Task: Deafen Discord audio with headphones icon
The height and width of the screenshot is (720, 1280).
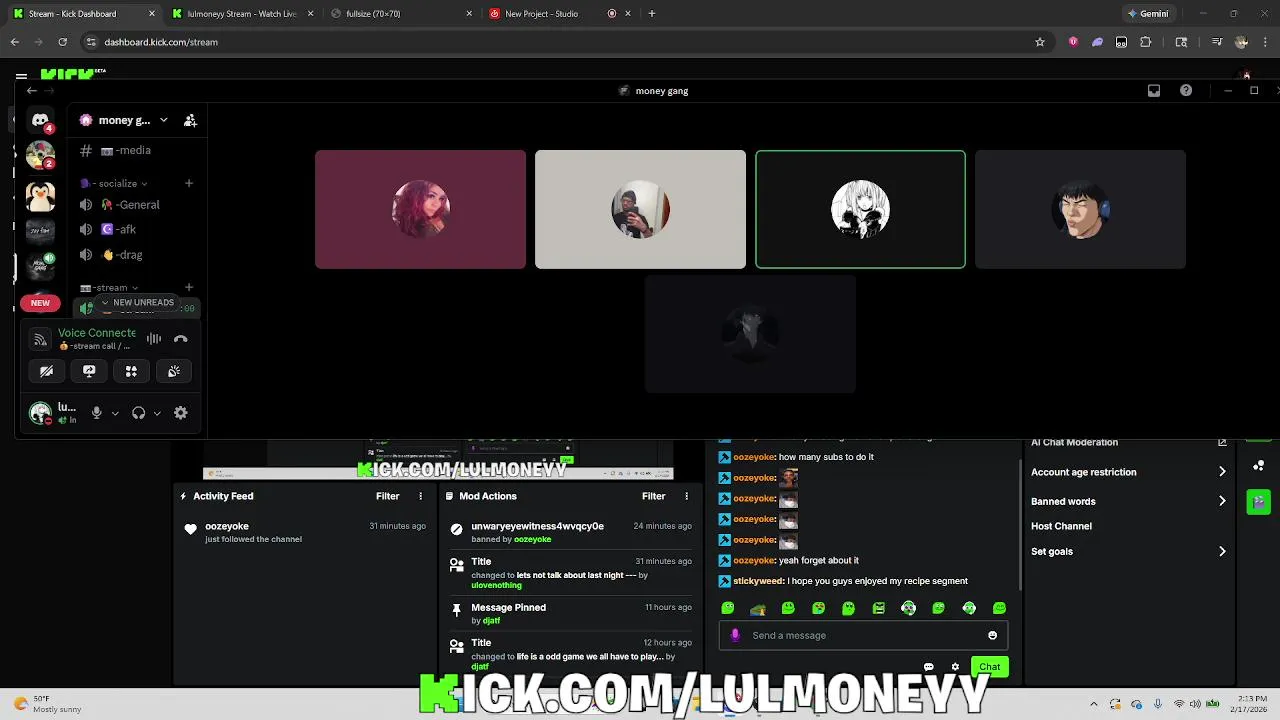Action: [139, 413]
